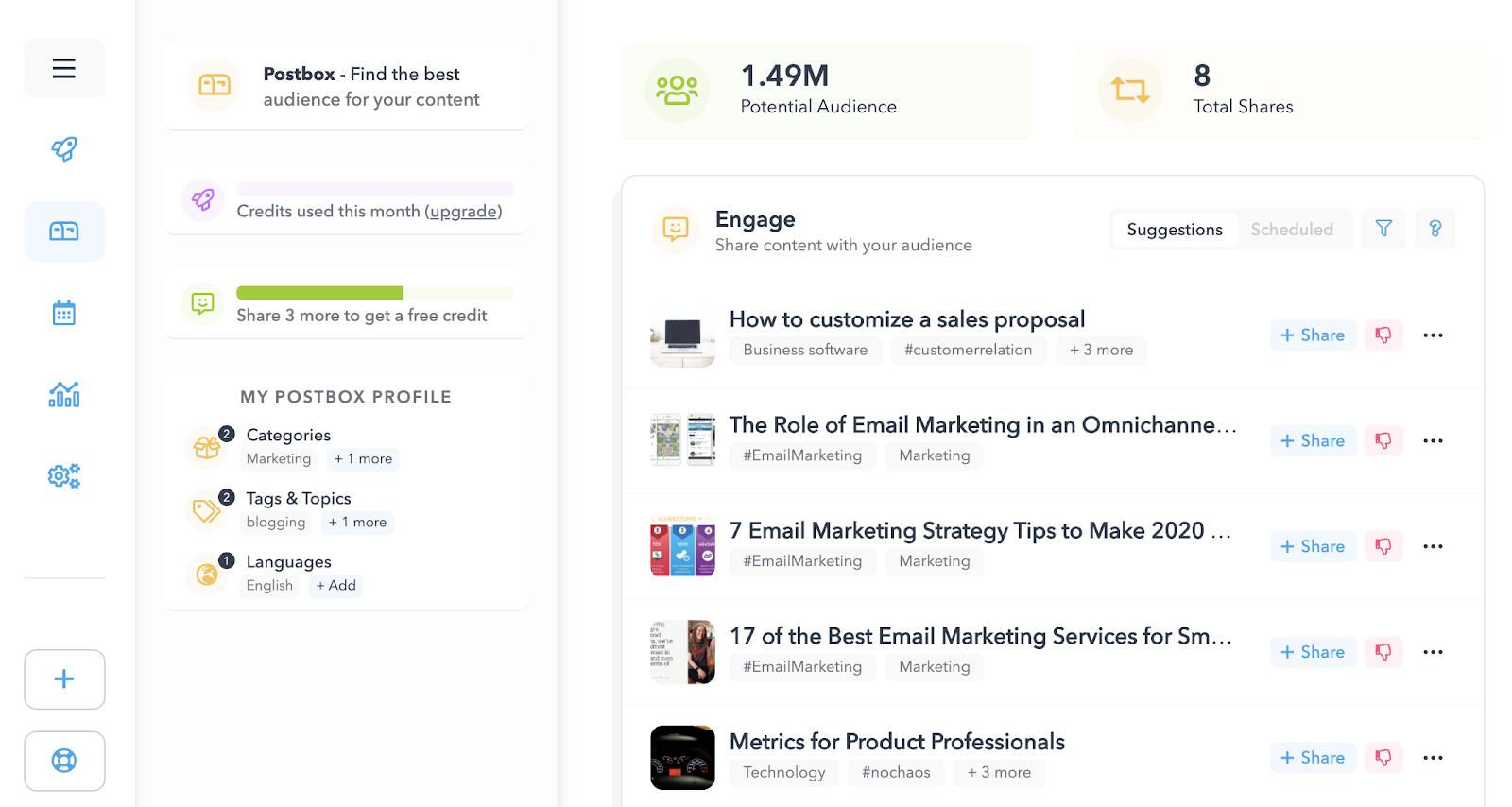
Task: Select the Suggestions tab
Action: 1174,230
